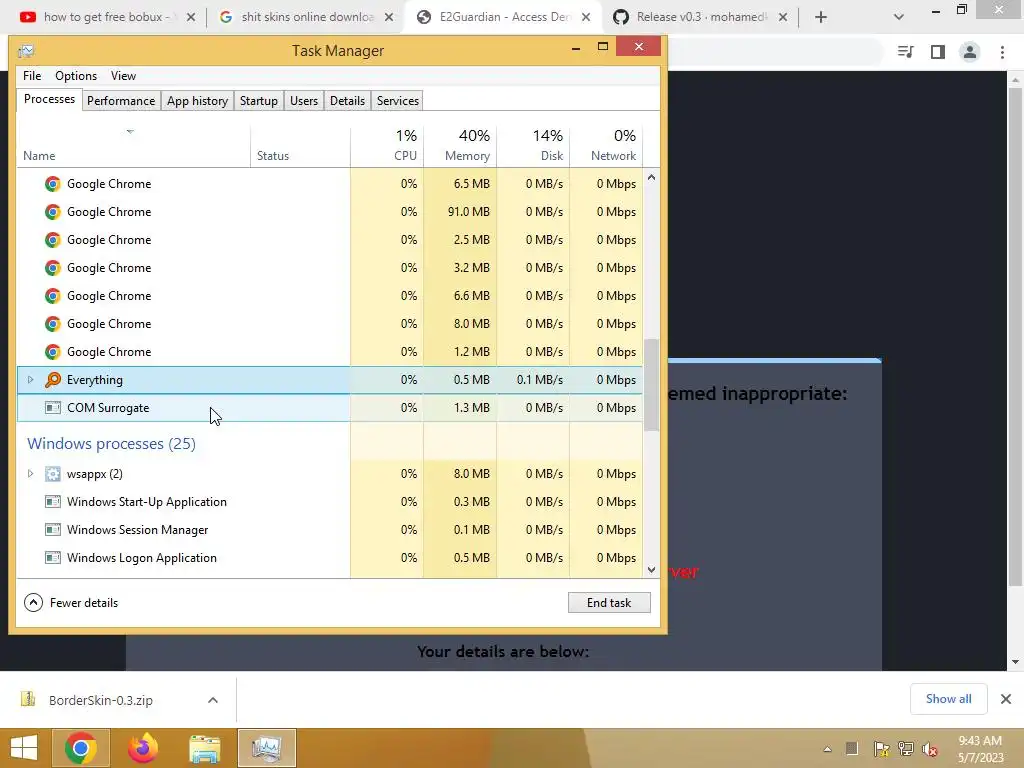Click the network tray icon
The image size is (1024, 768).
pos(906,749)
